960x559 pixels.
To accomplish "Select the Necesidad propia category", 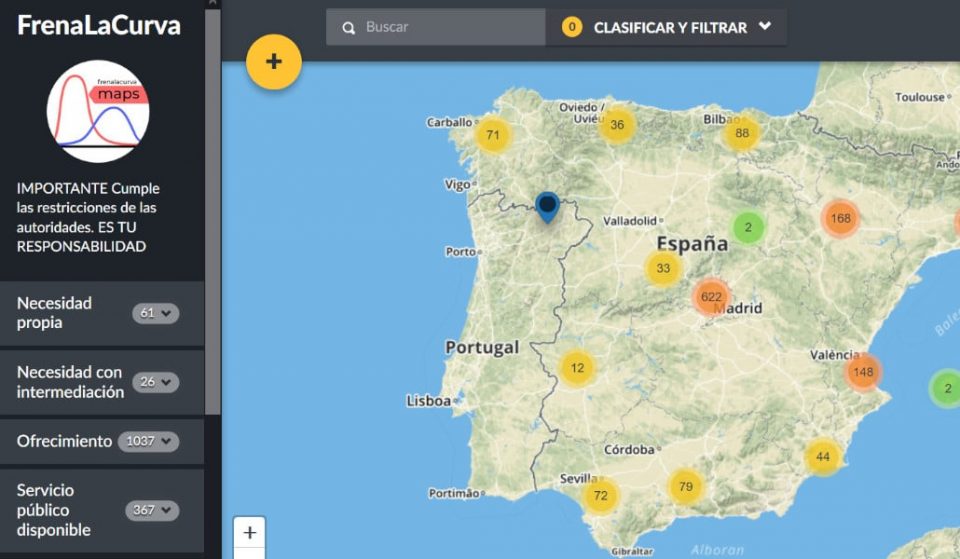I will pos(54,313).
